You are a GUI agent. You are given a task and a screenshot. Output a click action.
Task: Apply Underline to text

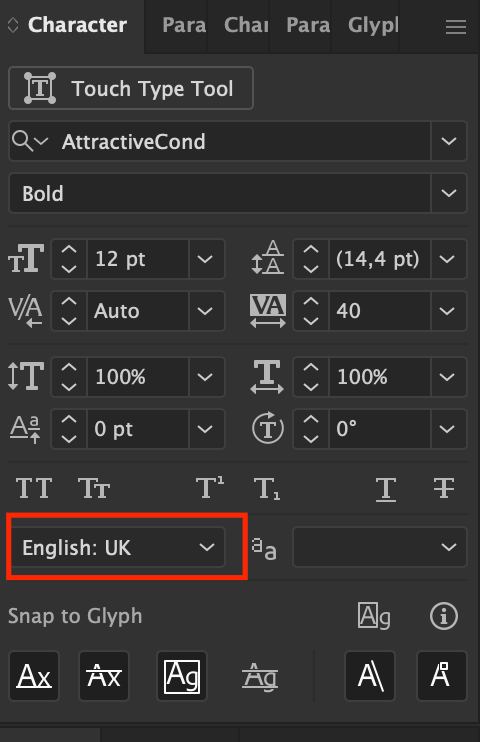tap(386, 488)
